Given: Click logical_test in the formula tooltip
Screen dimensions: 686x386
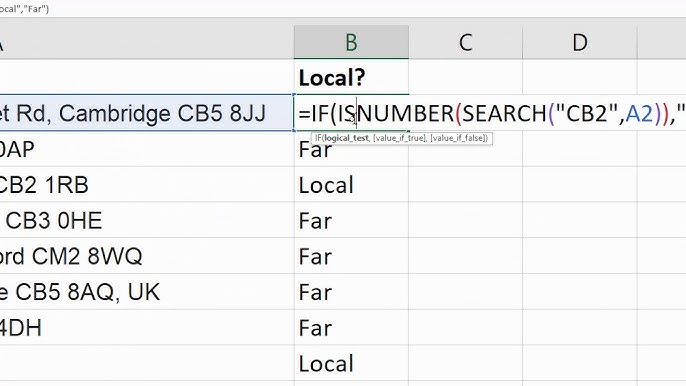Looking at the screenshot, I should (346, 138).
